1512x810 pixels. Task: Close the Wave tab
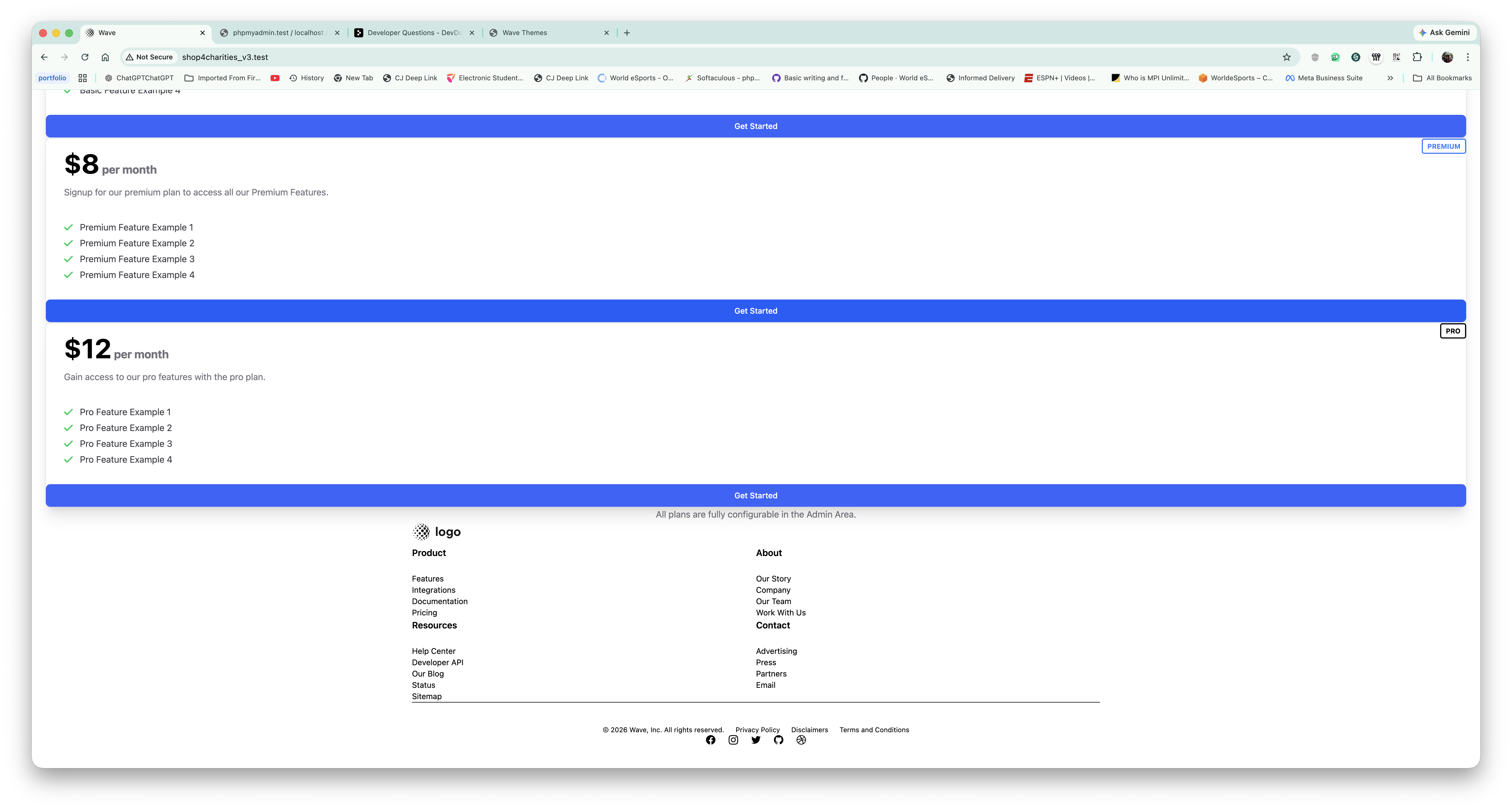(203, 33)
